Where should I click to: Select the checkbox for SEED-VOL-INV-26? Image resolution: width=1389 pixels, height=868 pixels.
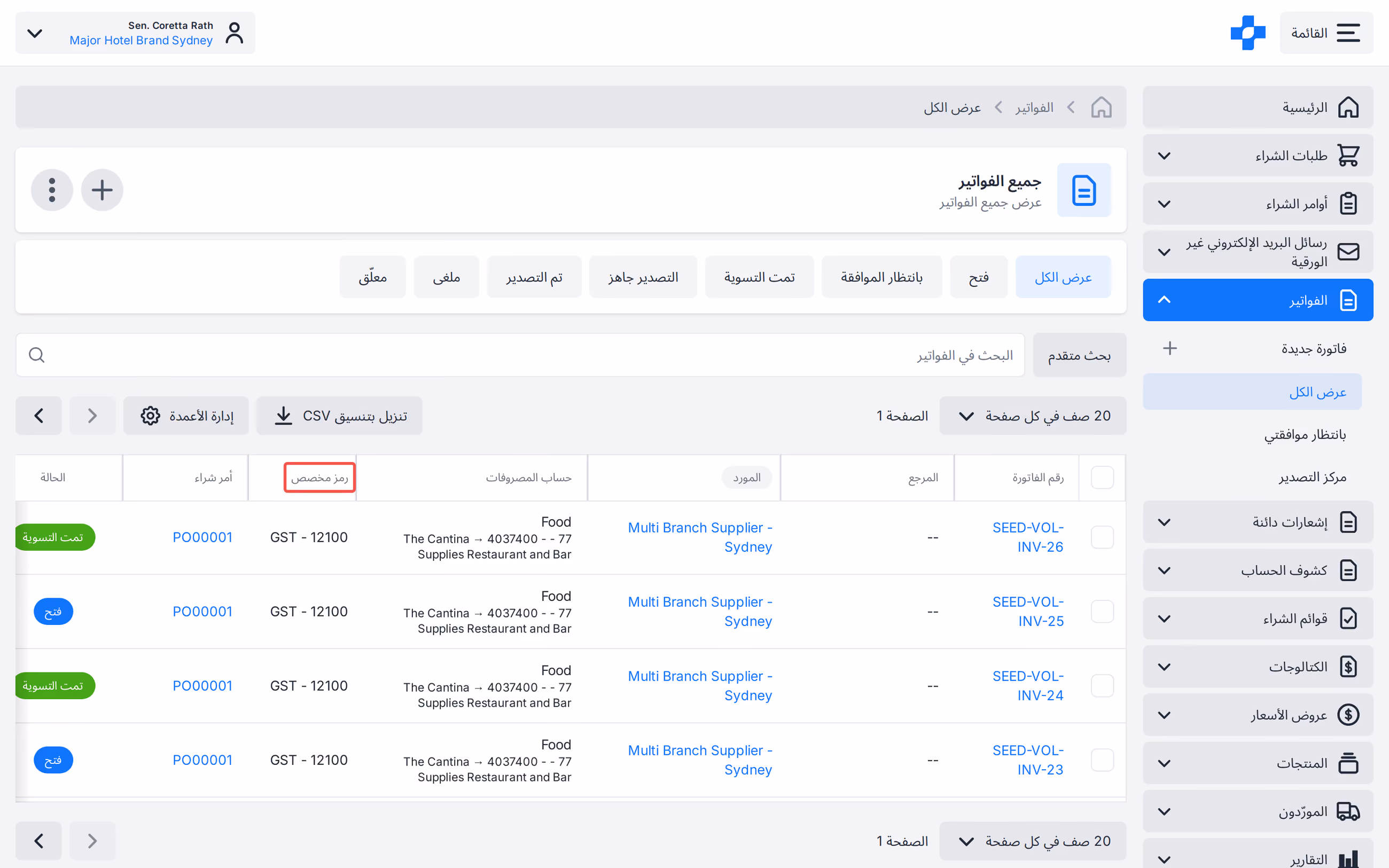1102,537
